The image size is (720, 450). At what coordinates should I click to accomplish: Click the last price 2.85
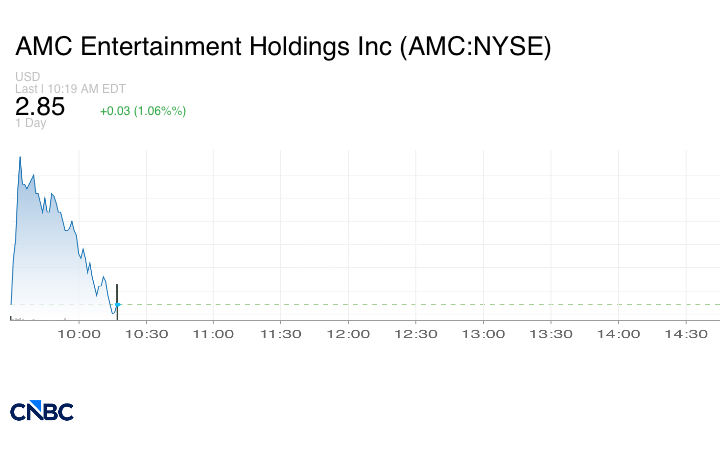click(x=40, y=107)
